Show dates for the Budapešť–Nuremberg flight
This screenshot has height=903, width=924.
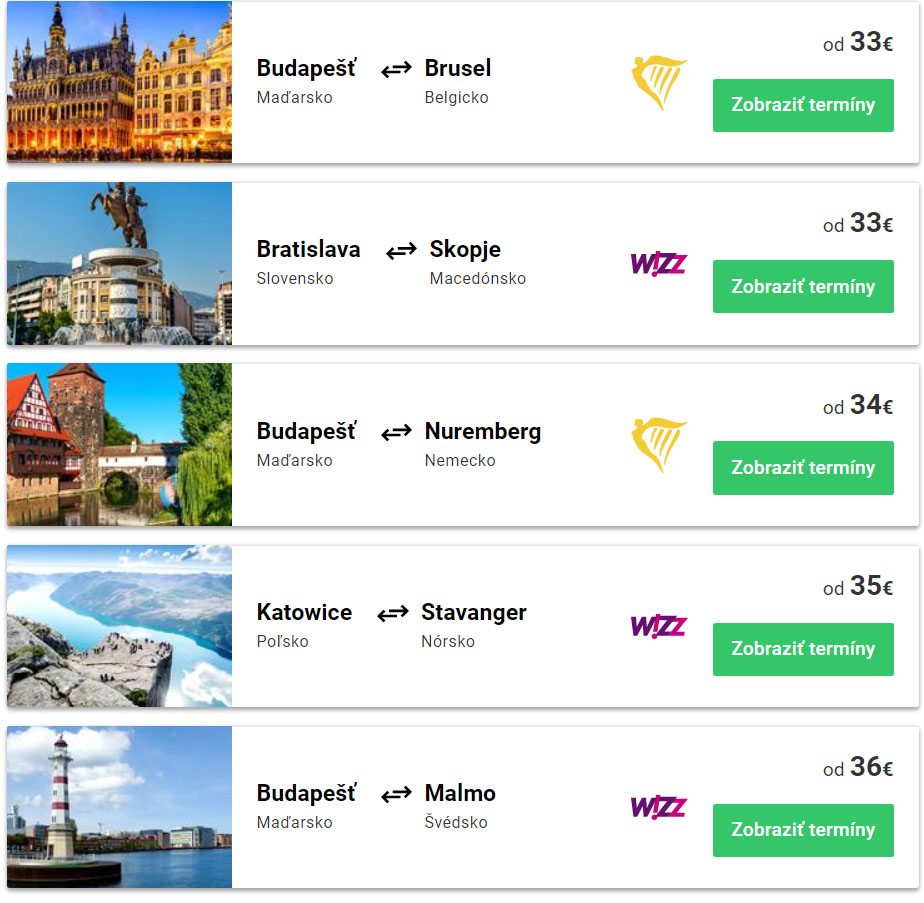click(803, 468)
